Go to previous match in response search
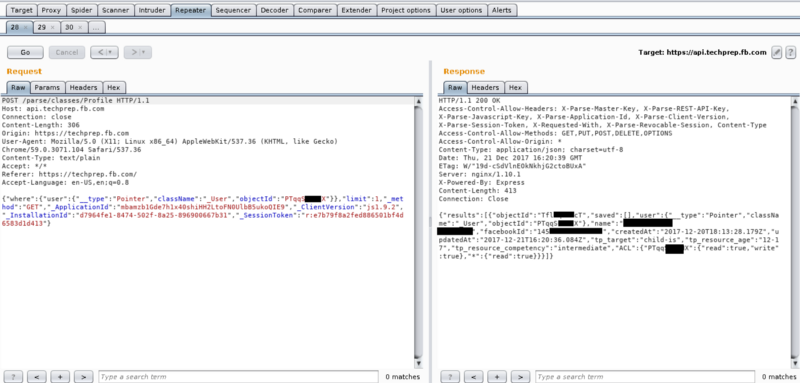Image resolution: width=800 pixels, height=383 pixels. (x=474, y=377)
